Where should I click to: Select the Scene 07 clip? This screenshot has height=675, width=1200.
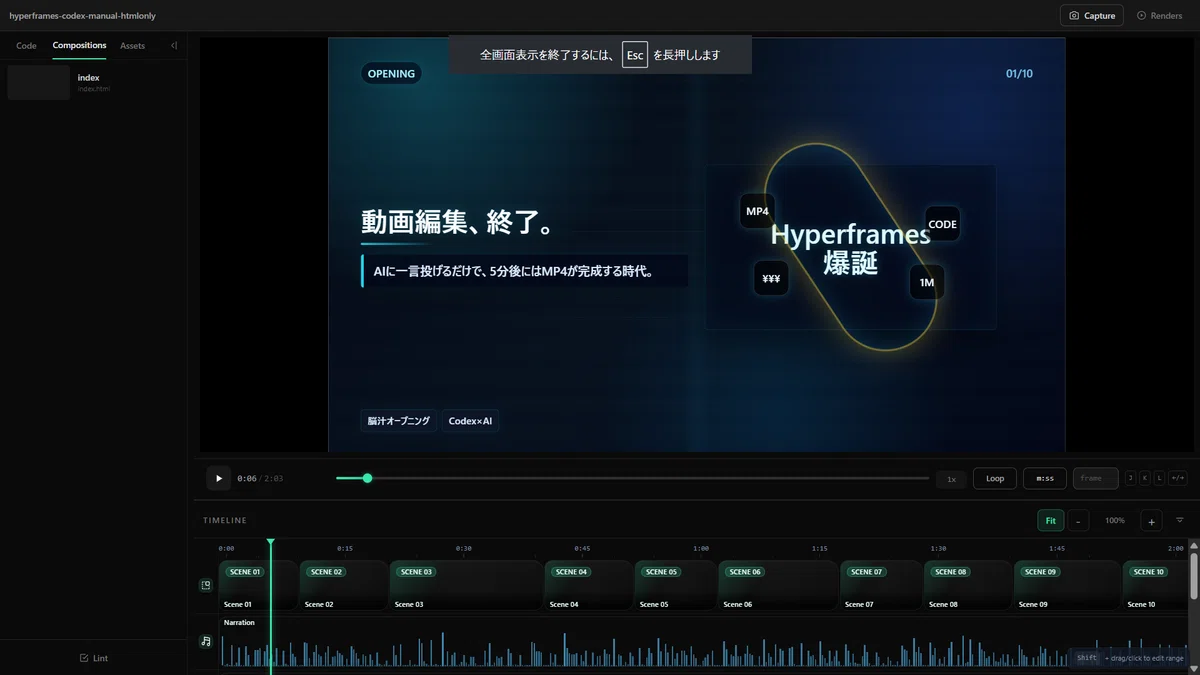[881, 585]
